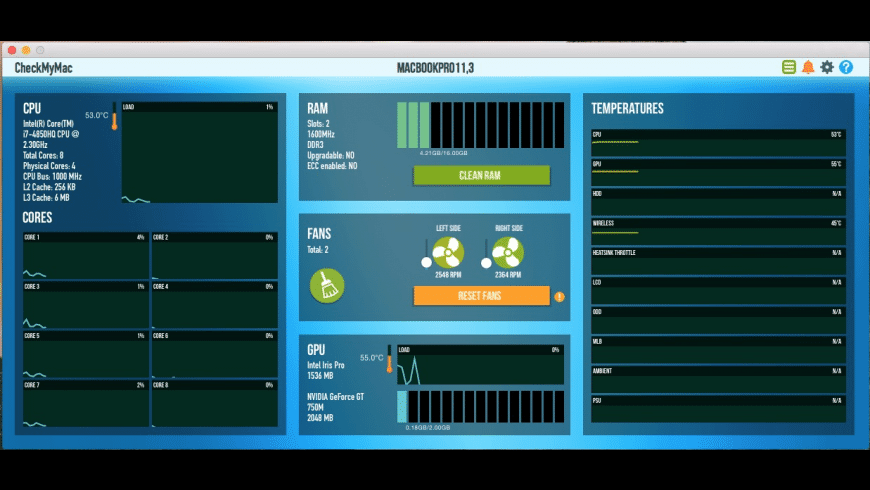Click the PSU temperature row
870x490 pixels.
718,409
